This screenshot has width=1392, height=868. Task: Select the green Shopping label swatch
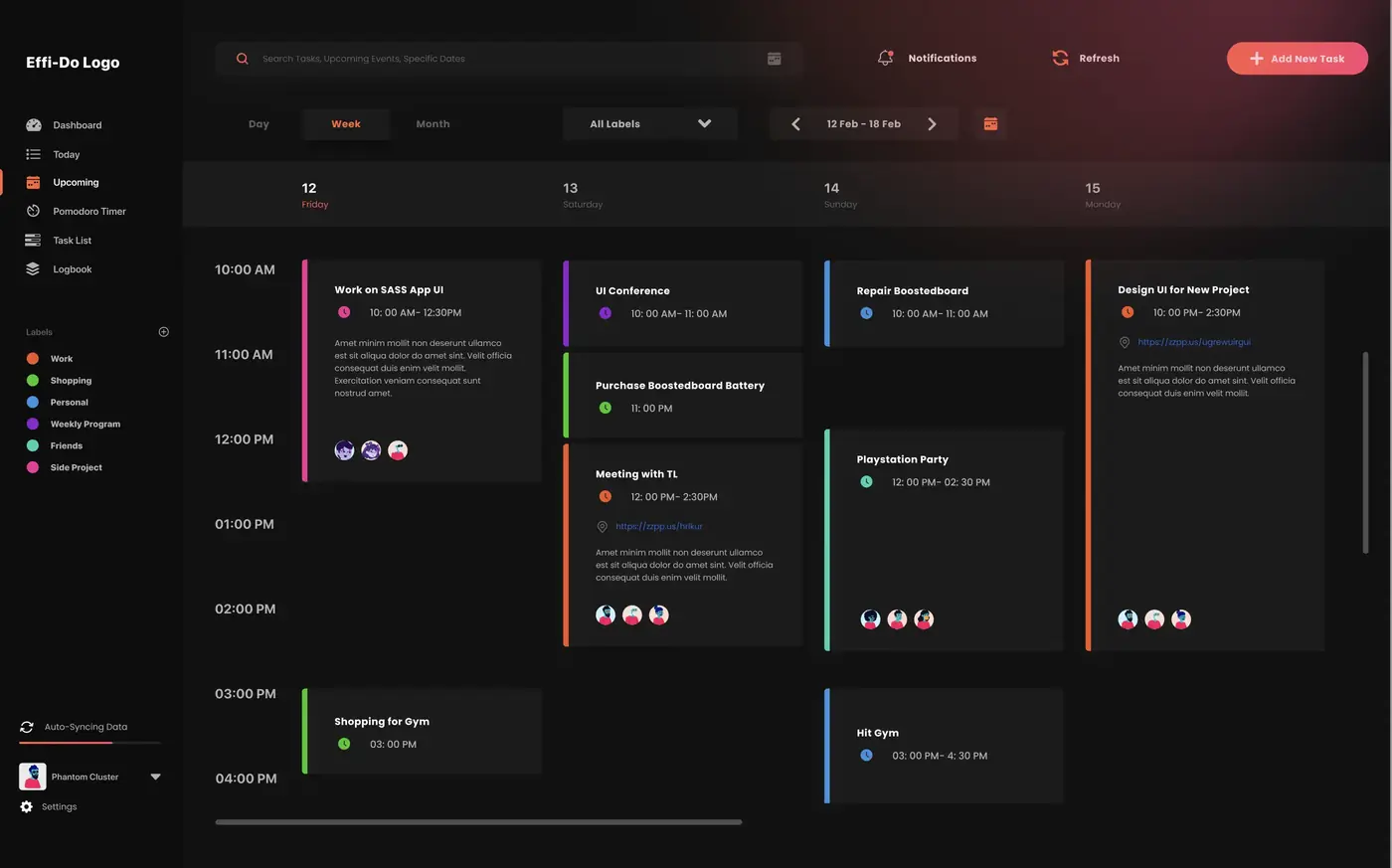[33, 380]
